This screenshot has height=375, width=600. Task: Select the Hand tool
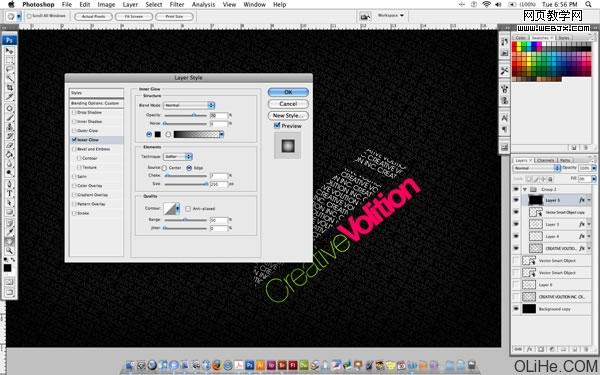click(10, 241)
